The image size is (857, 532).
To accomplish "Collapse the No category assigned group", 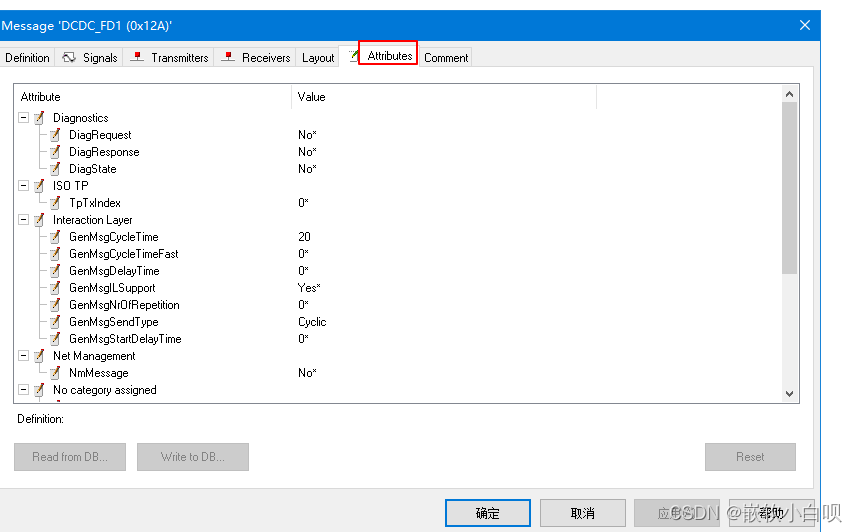I will coord(24,390).
